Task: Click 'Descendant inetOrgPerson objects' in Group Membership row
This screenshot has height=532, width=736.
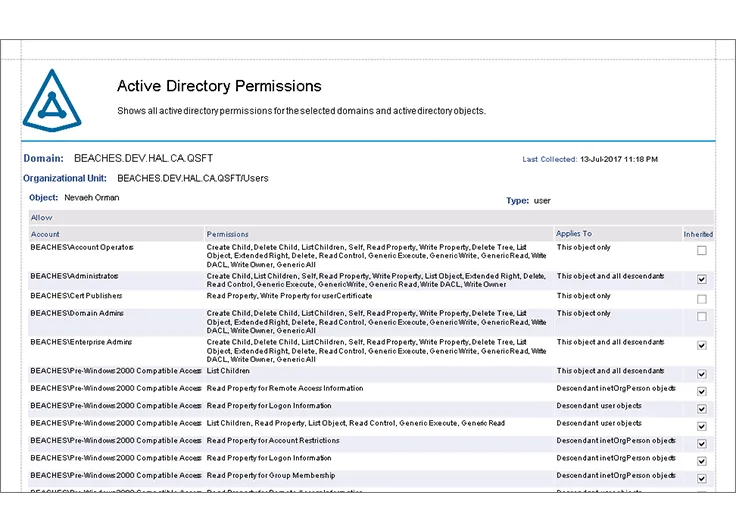Action: click(x=616, y=475)
